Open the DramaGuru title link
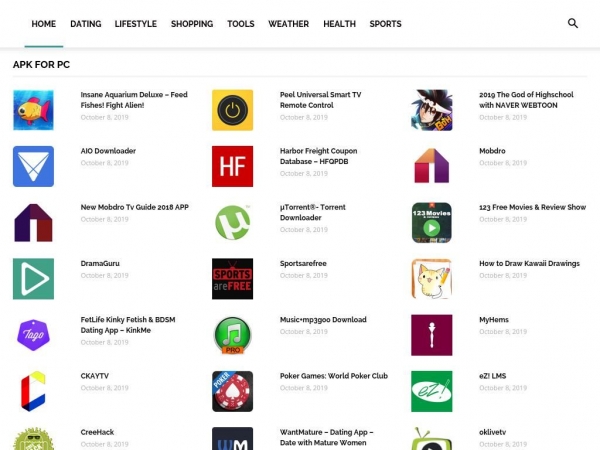The image size is (600, 450). point(100,263)
